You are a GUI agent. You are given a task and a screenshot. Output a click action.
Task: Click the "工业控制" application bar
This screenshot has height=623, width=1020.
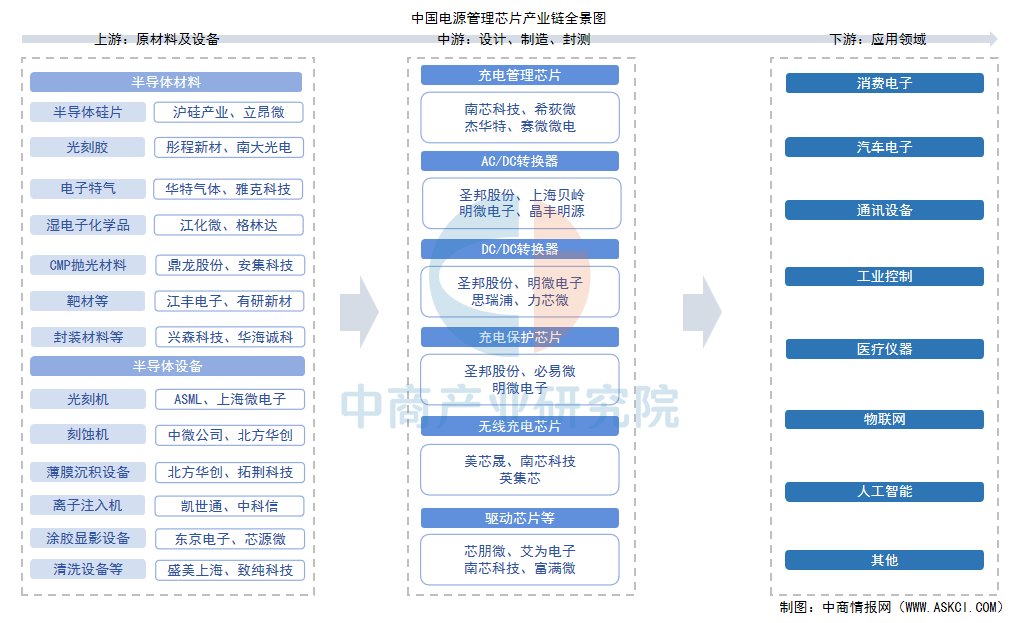click(x=884, y=276)
